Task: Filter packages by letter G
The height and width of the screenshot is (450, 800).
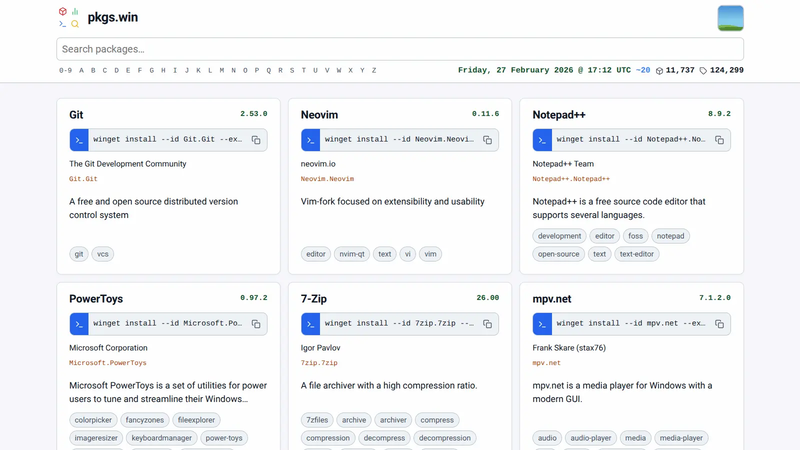Action: pos(152,70)
